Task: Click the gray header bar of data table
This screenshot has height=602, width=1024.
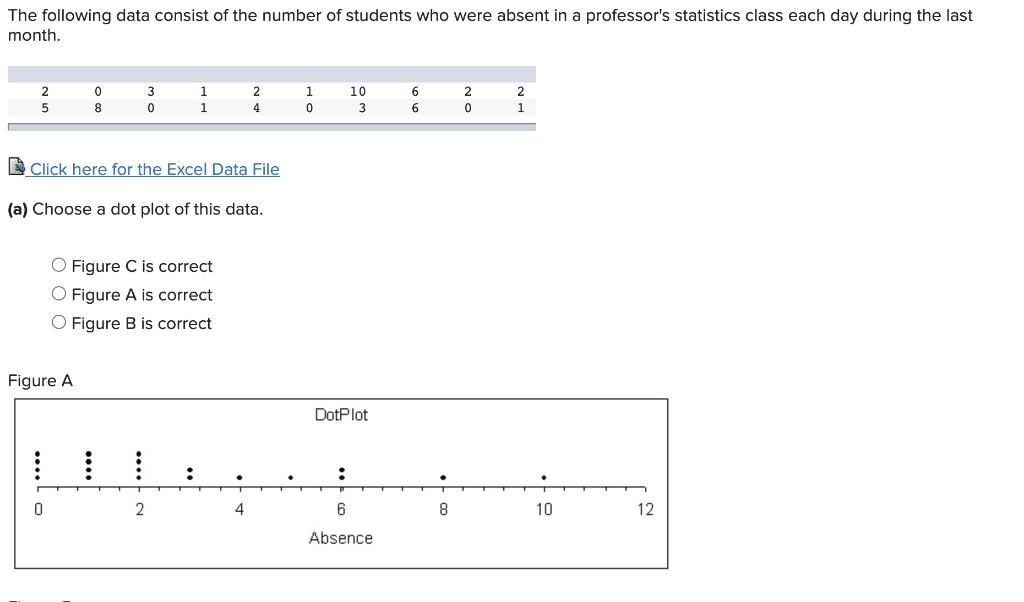Action: pos(272,74)
